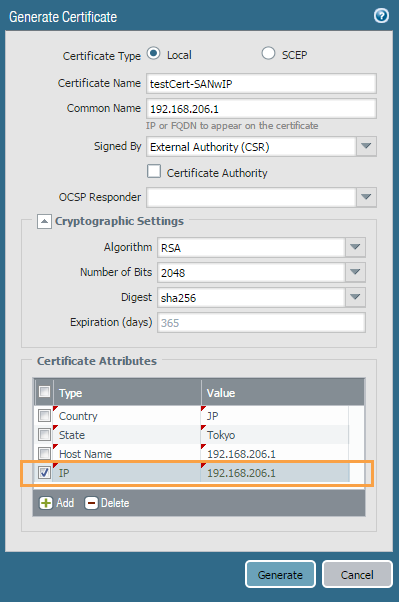Click the empty OCSP Responder field
The width and height of the screenshot is (399, 602).
click(251, 197)
